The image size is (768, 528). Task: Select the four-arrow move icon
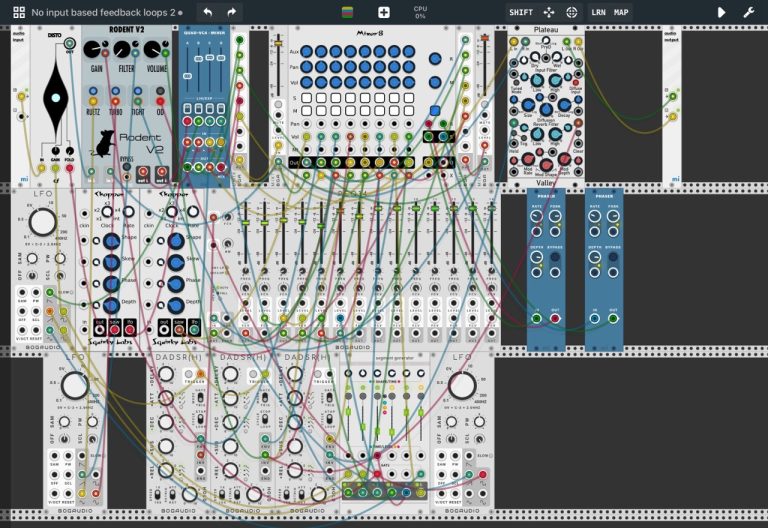[x=549, y=12]
